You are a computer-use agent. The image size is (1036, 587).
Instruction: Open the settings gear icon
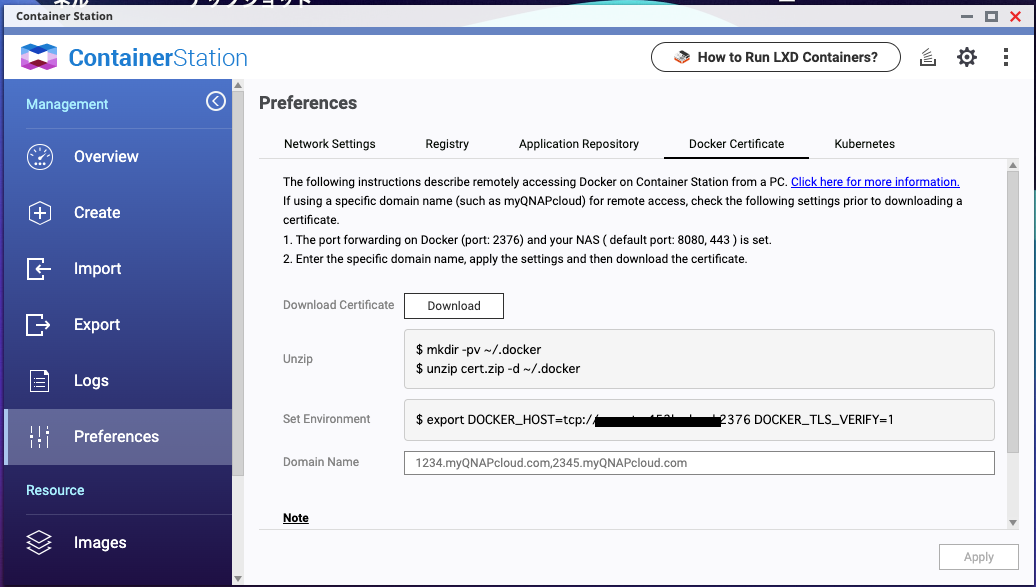967,57
